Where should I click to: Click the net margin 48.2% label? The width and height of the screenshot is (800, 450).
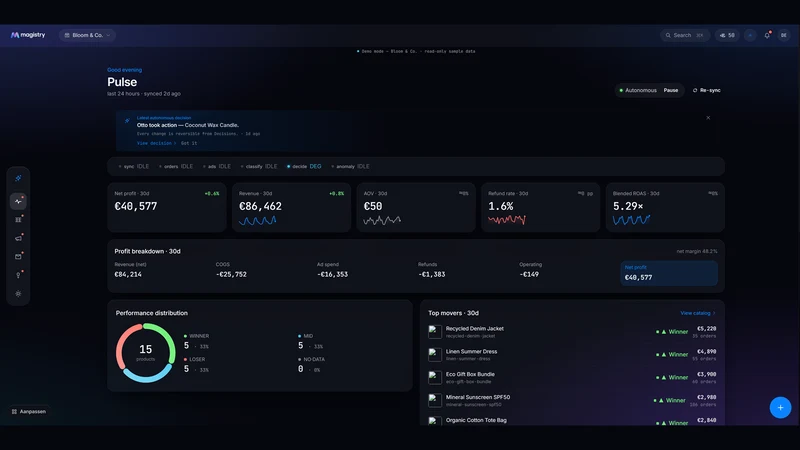(697, 252)
